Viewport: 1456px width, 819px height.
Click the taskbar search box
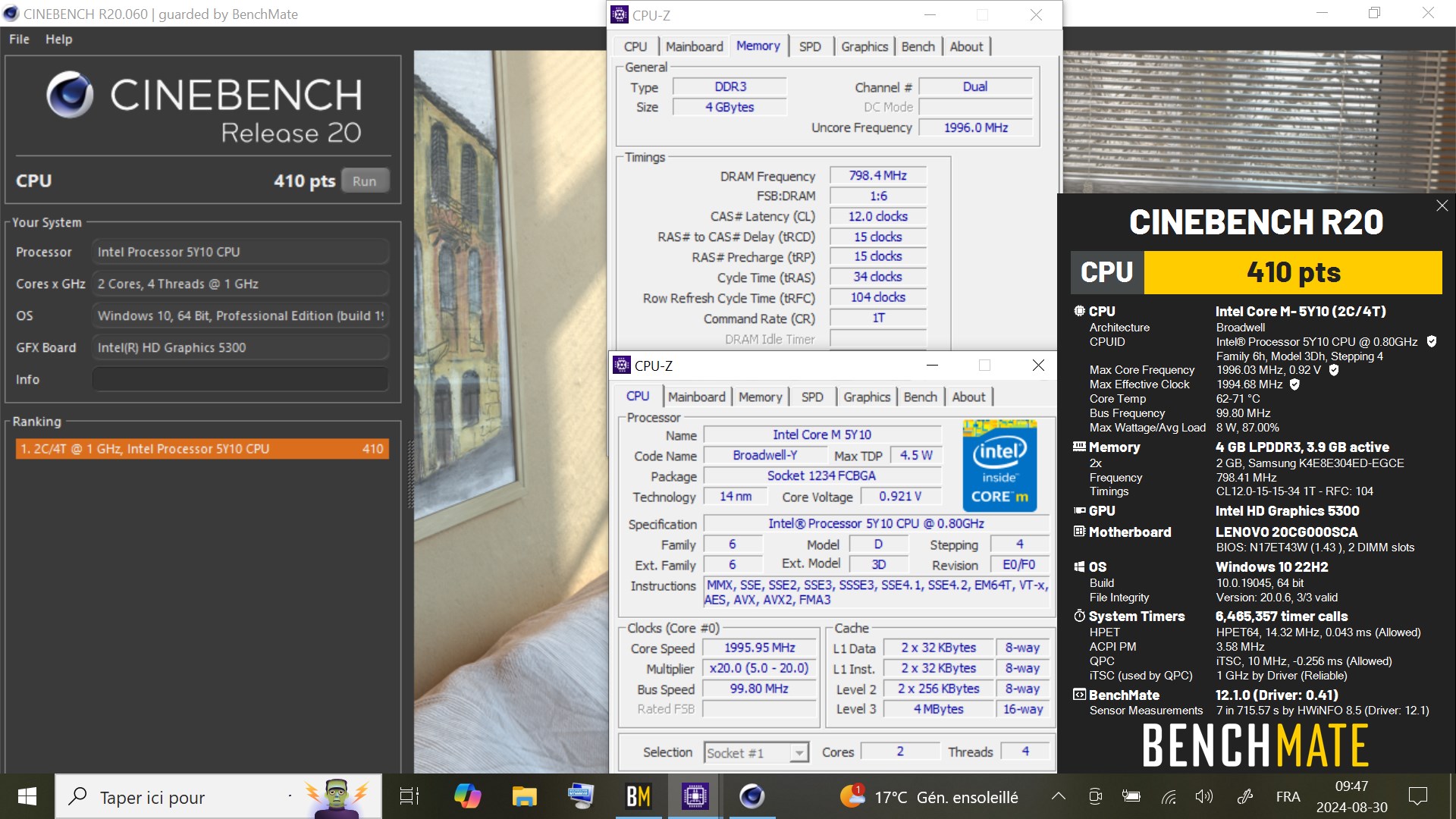pos(218,796)
